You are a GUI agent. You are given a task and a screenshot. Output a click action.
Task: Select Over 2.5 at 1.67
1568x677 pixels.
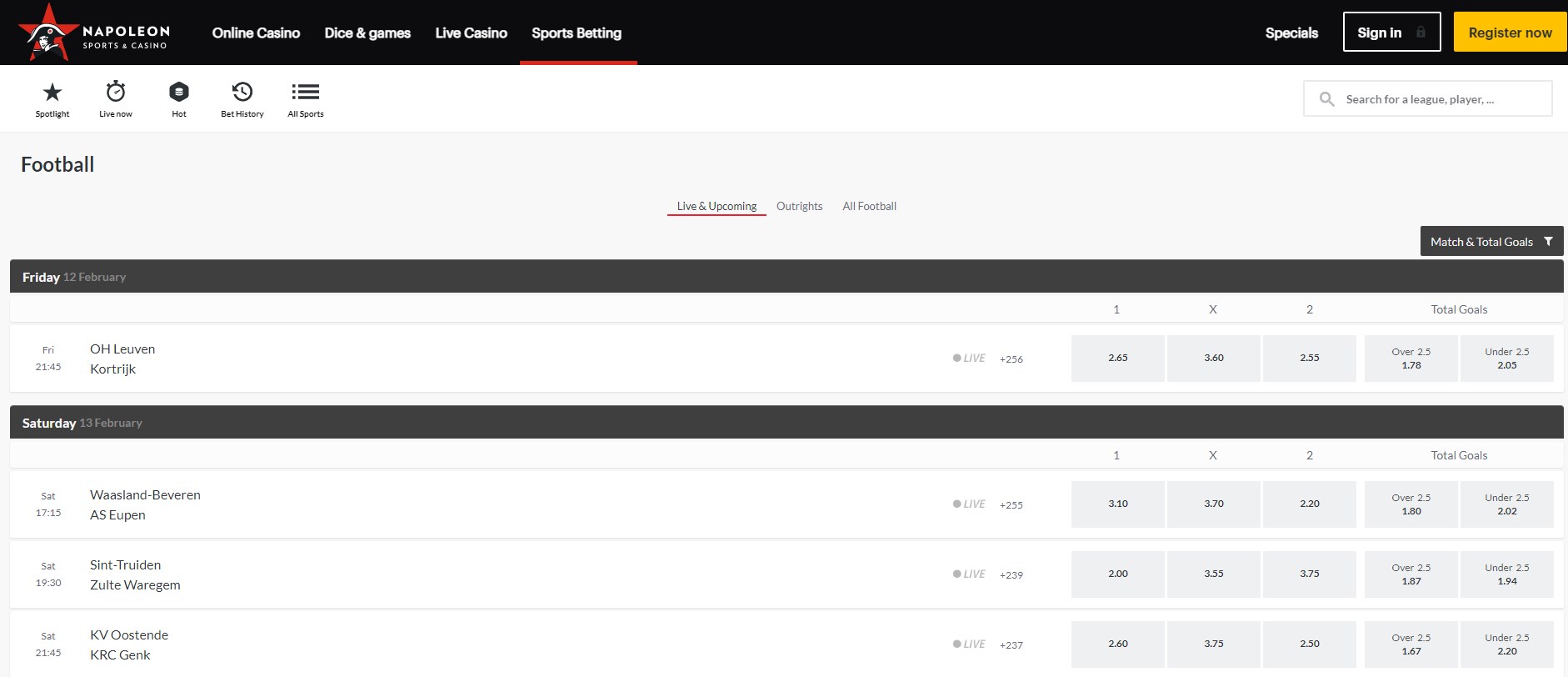coord(1411,644)
